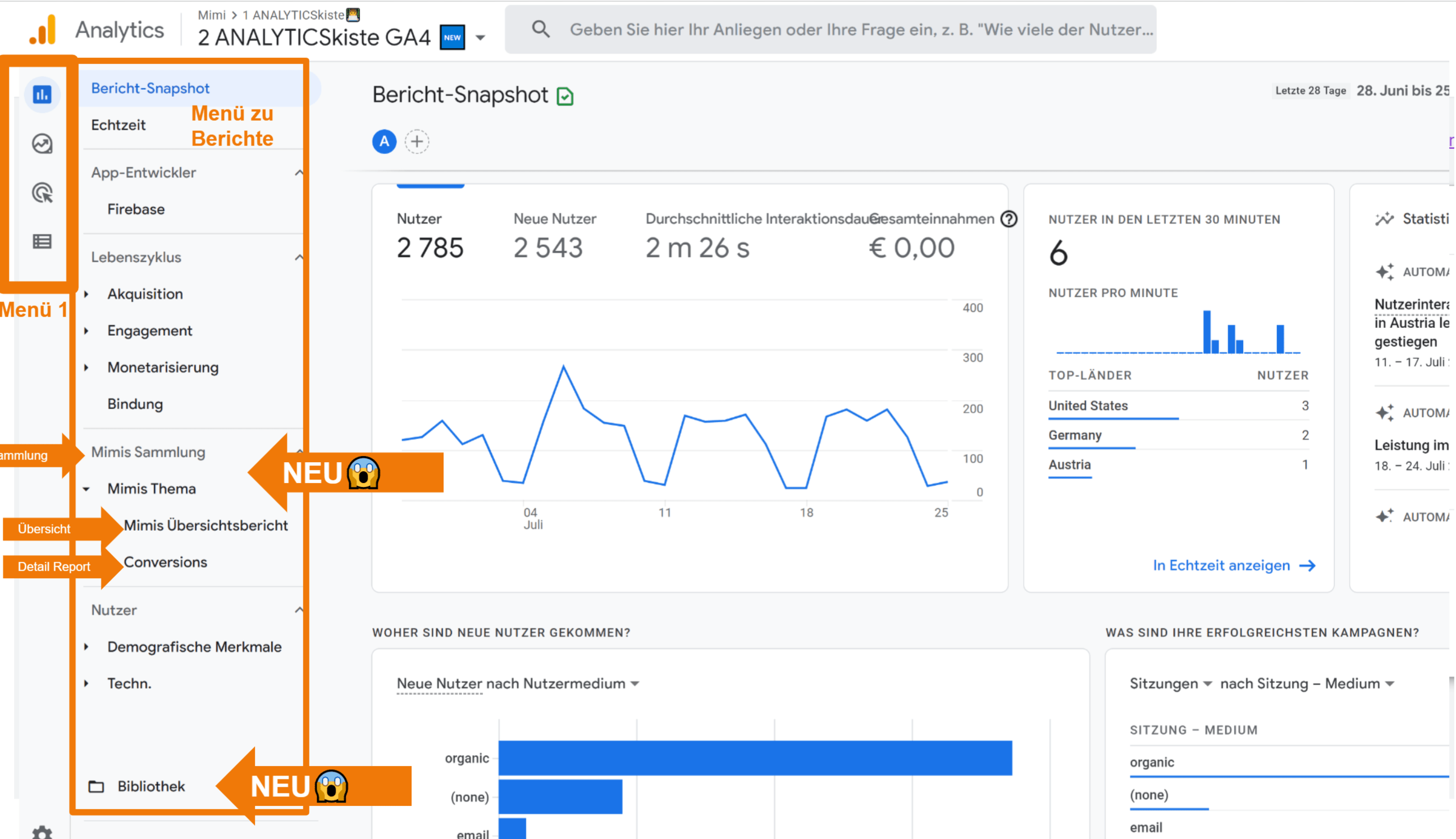This screenshot has height=839, width=1456.
Task: Click the admin gear icon at bottom left
Action: point(42,833)
